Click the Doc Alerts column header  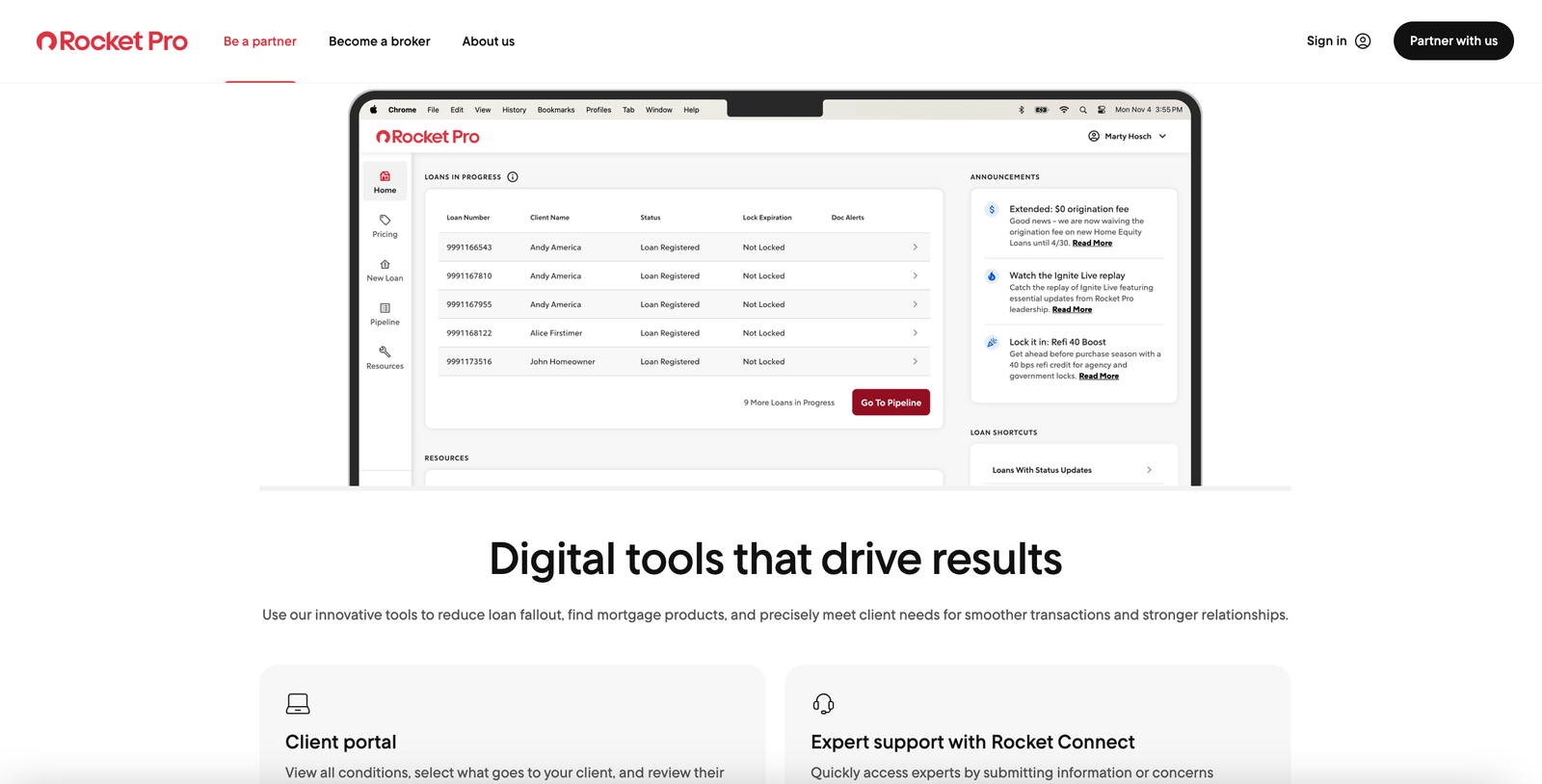click(x=848, y=218)
